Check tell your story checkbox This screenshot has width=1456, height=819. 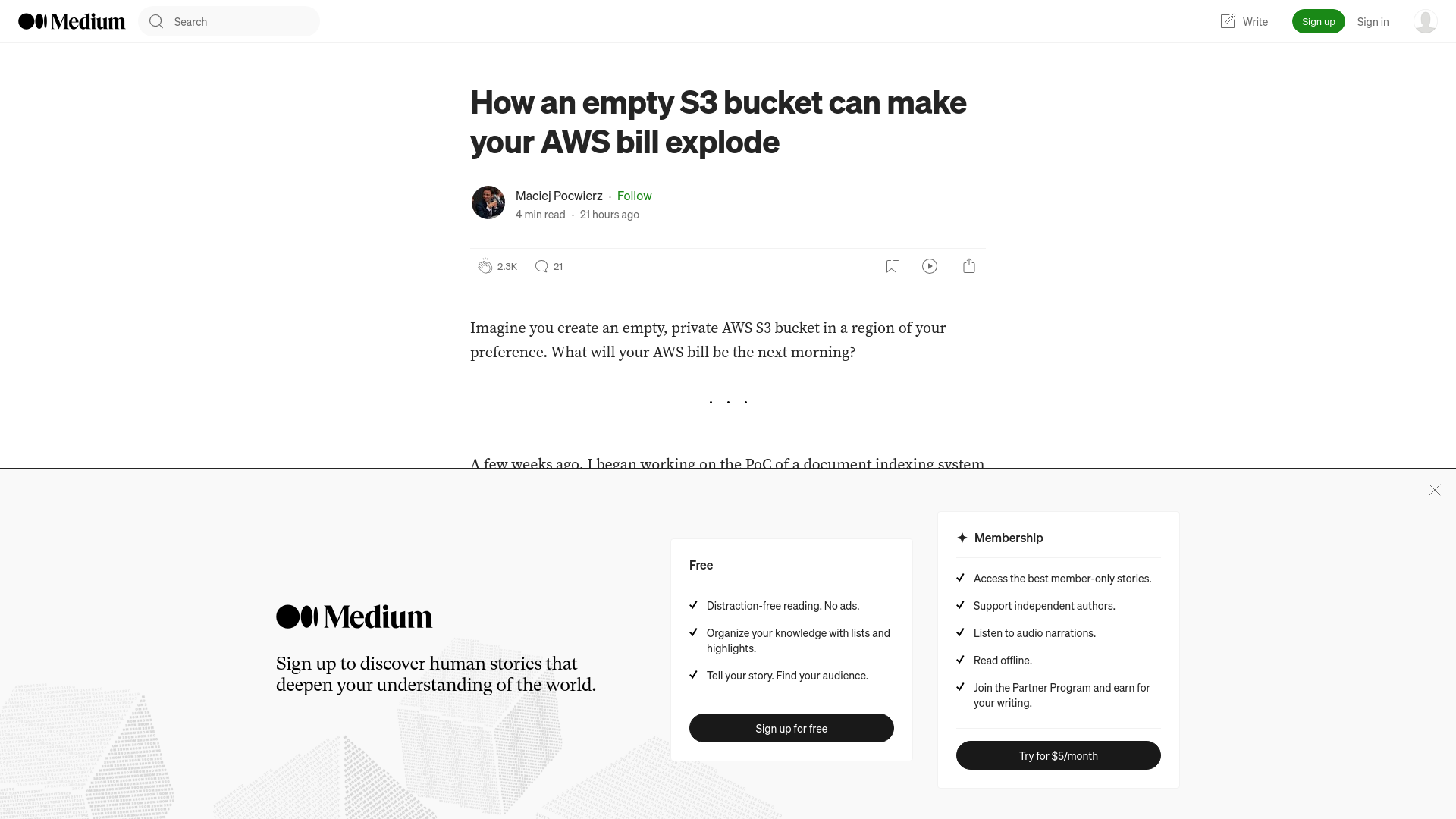pyautogui.click(x=694, y=674)
